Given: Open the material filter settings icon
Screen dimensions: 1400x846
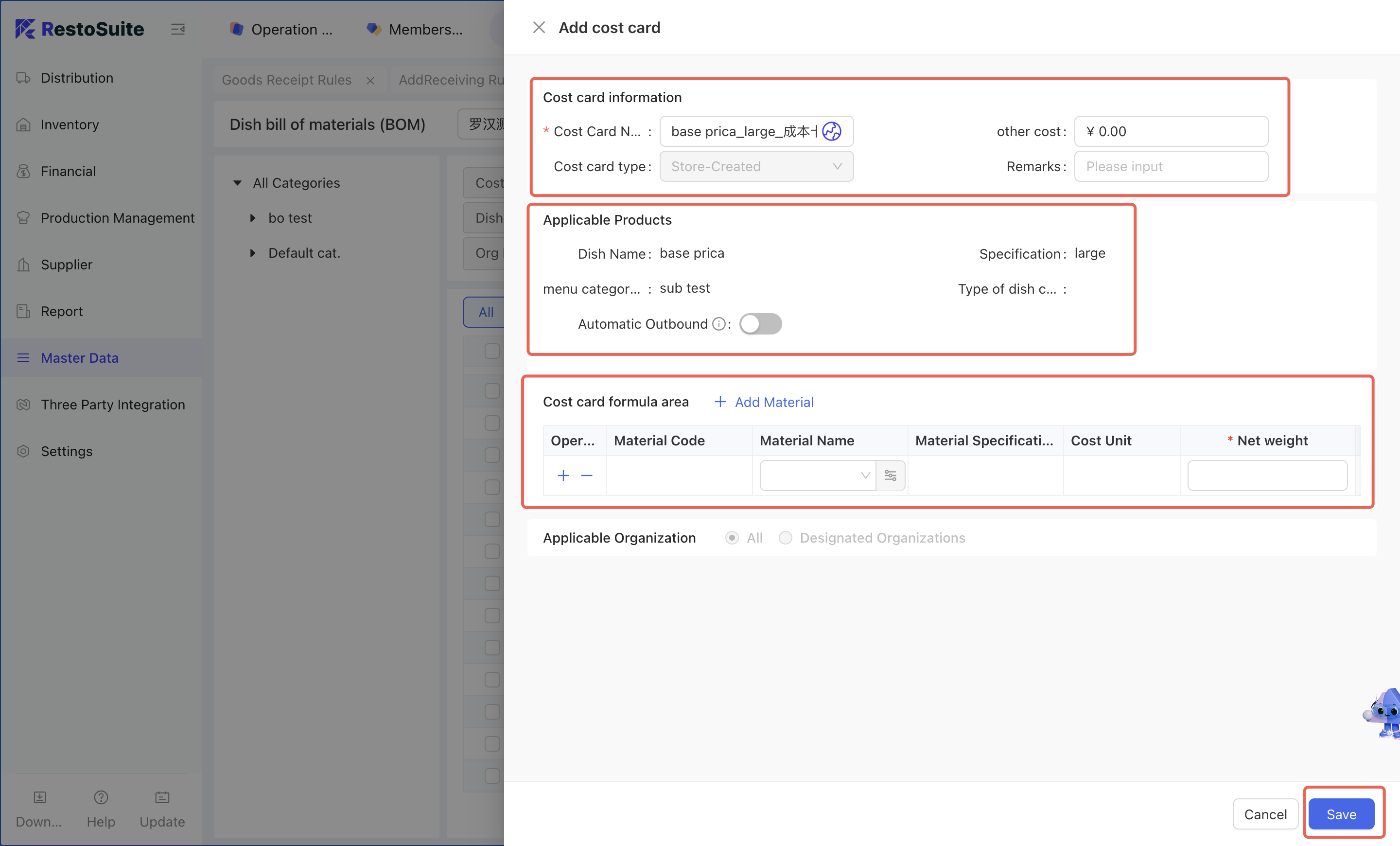Looking at the screenshot, I should [x=891, y=475].
